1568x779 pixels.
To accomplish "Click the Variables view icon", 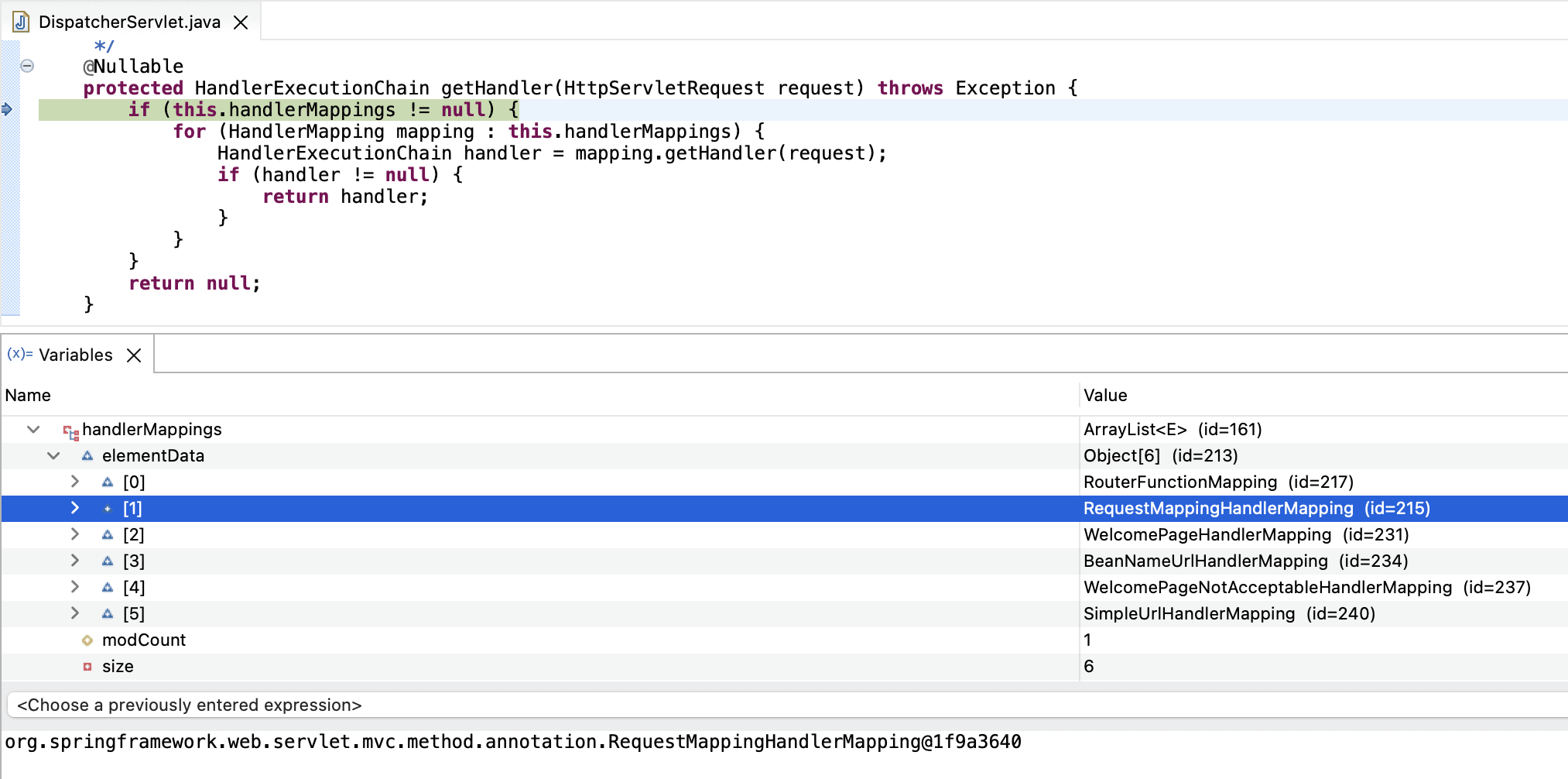I will tap(19, 354).
